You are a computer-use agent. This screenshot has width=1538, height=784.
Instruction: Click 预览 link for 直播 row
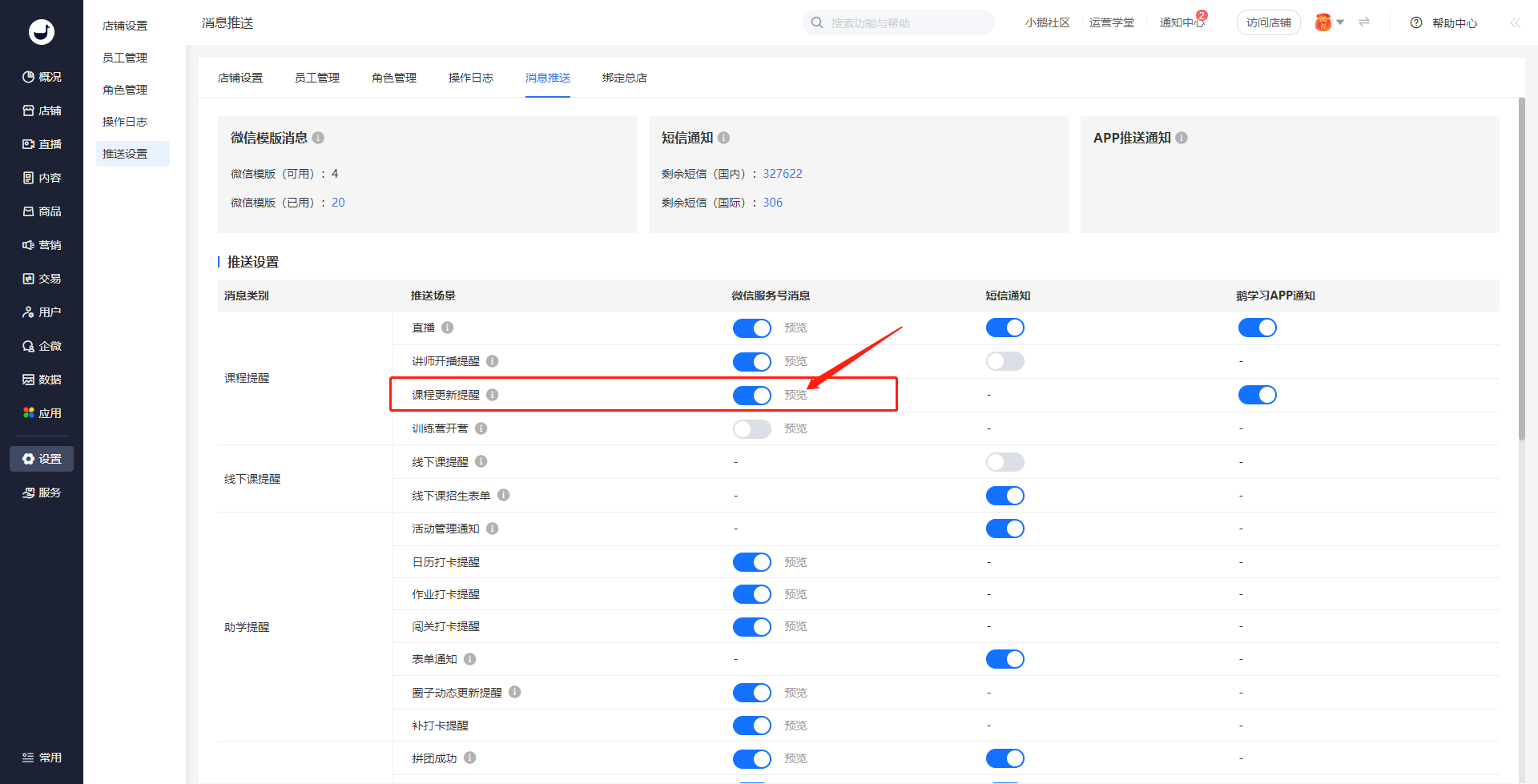tap(795, 328)
